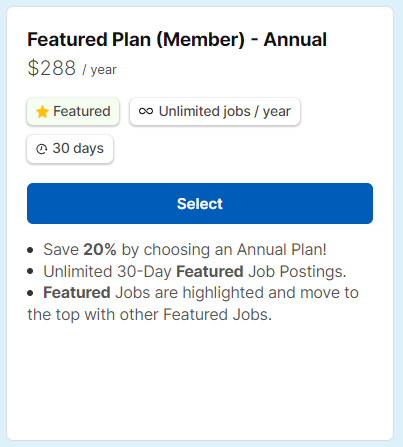403x447 pixels.
Task: Click the infinity symbol icon
Action: point(146,111)
